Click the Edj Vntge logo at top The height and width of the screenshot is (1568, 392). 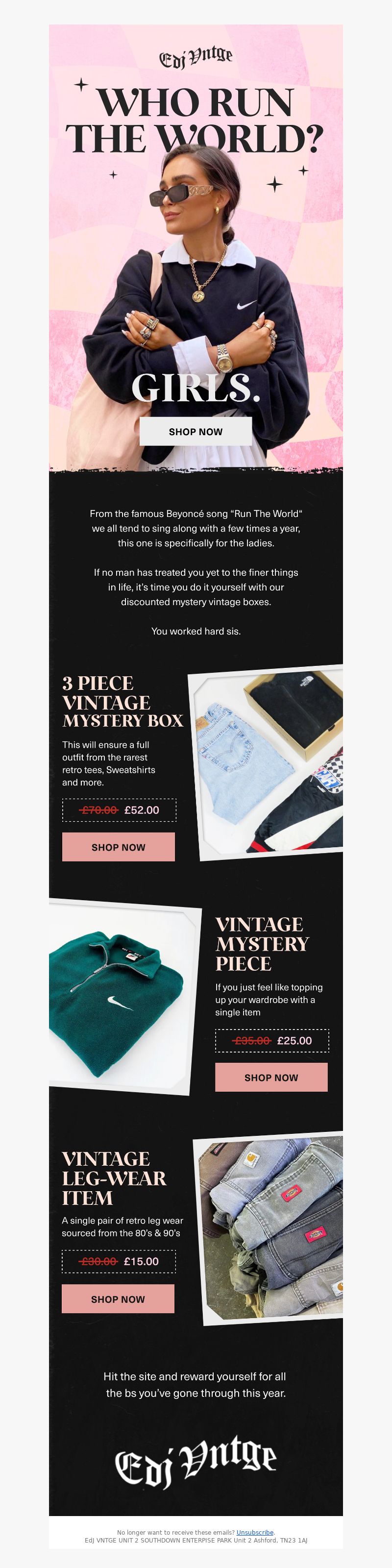click(196, 58)
